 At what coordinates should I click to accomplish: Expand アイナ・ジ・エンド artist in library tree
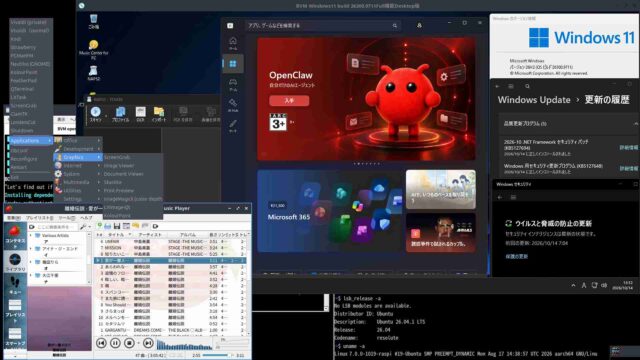click(31, 249)
